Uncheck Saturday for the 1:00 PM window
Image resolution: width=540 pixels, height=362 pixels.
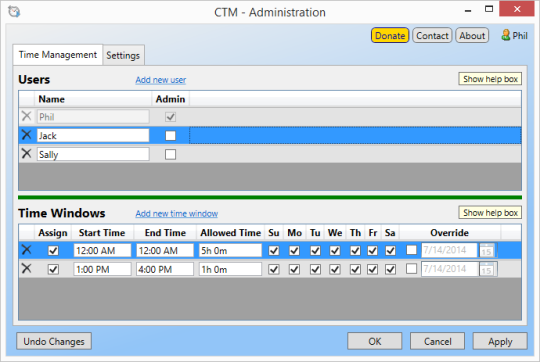coord(390,269)
